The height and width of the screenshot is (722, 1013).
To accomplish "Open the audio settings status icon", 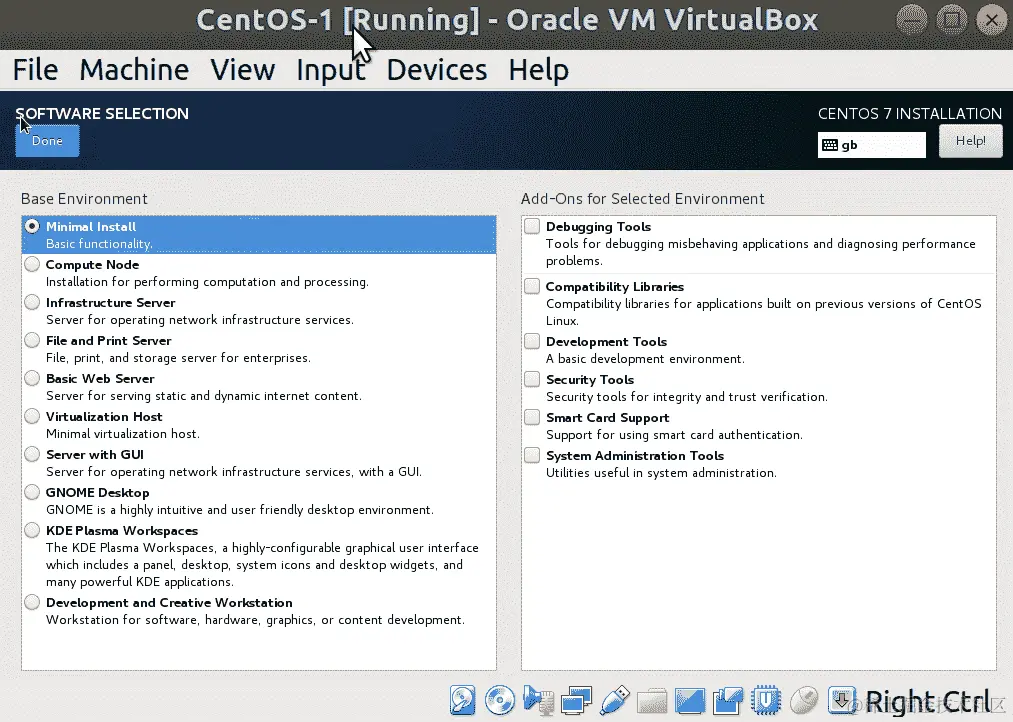I will 538,700.
